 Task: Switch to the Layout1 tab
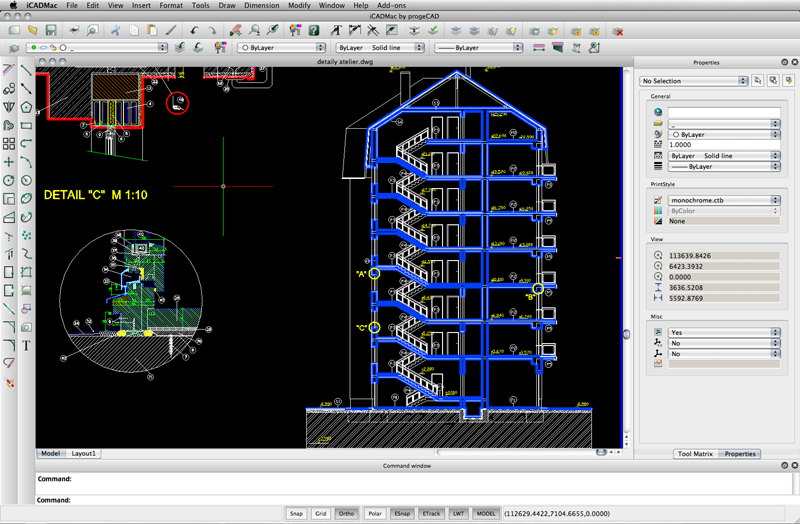tap(83, 453)
